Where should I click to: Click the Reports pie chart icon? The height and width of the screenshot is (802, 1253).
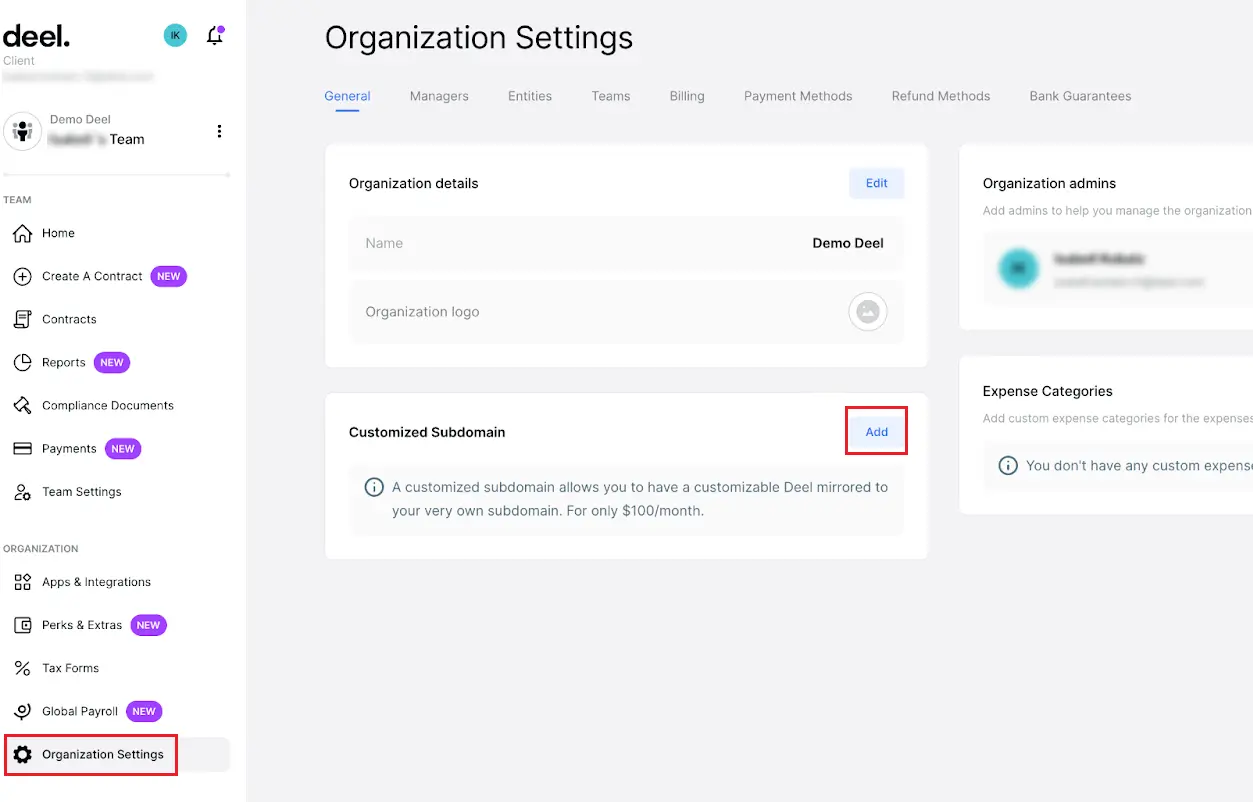(22, 362)
